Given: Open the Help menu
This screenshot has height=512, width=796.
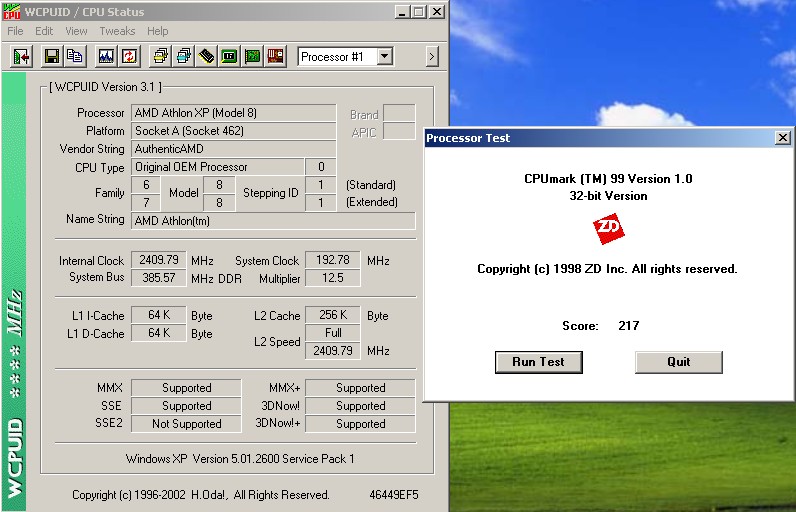Looking at the screenshot, I should (x=158, y=31).
